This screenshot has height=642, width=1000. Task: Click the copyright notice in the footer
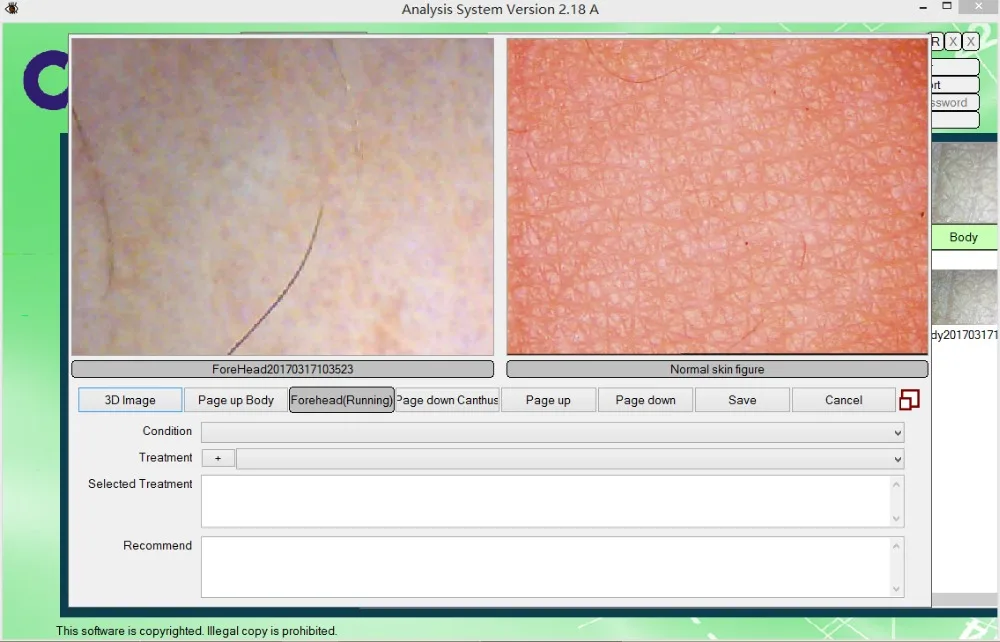click(196, 631)
